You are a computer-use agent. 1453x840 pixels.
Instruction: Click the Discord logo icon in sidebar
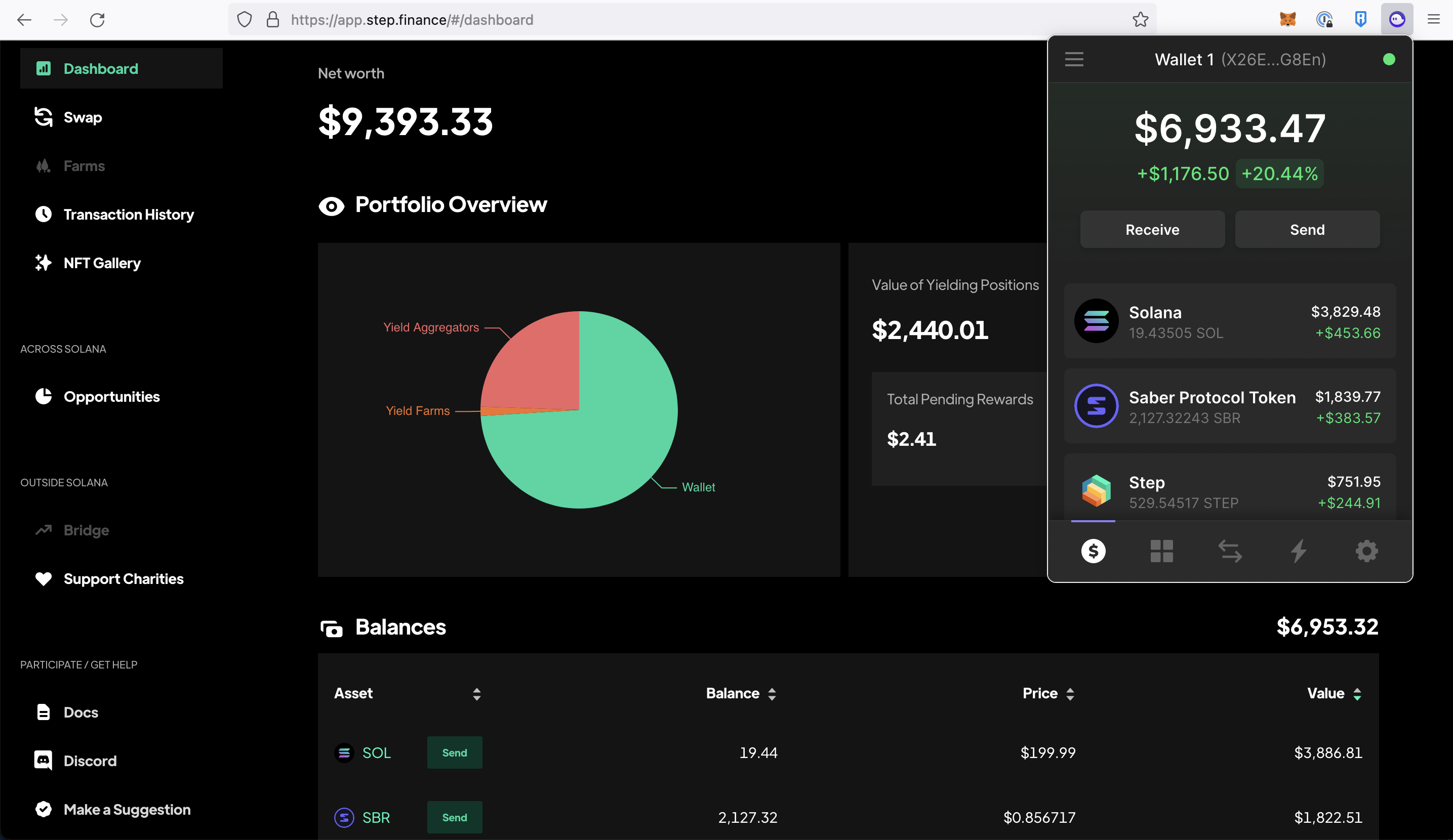[x=43, y=761]
